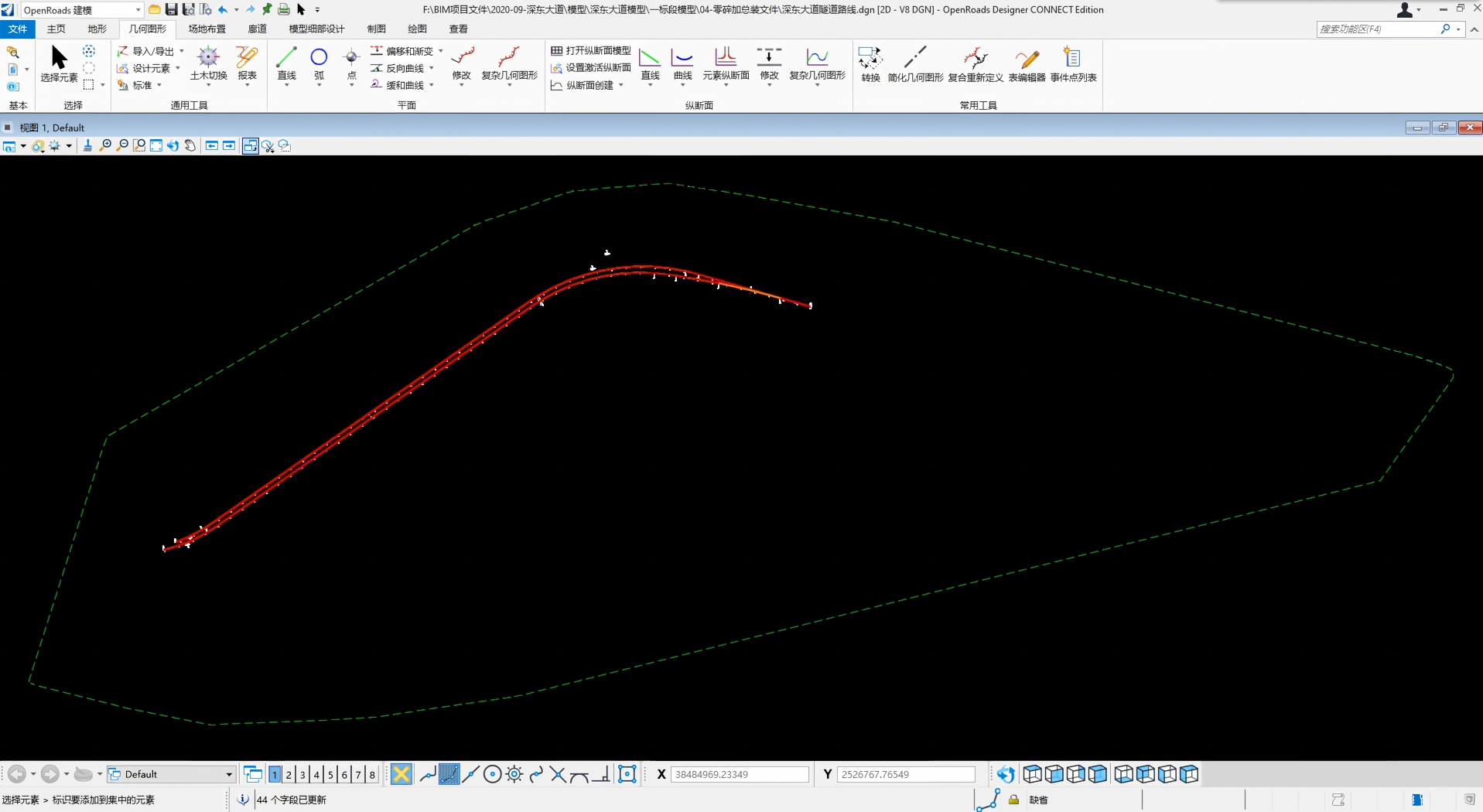Collapse the ribbon with the chevron
This screenshot has width=1483, height=812.
point(1474,29)
